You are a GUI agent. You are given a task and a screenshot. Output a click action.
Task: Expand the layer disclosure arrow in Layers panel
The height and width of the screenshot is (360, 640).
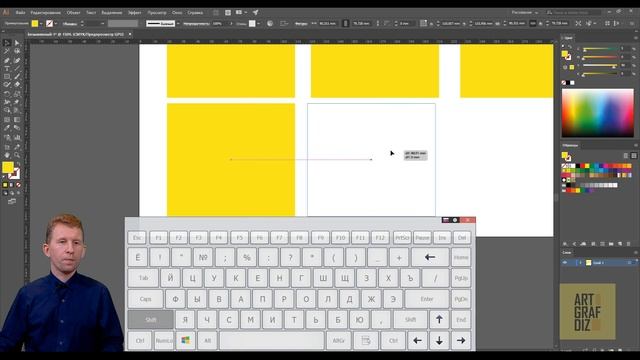tap(580, 263)
